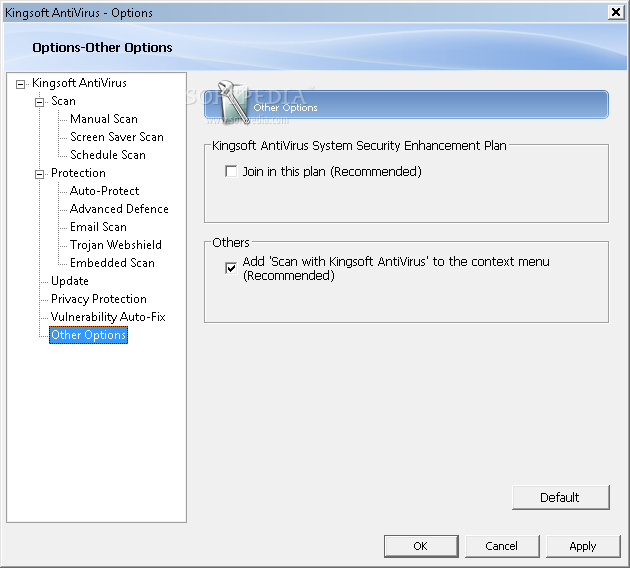This screenshot has width=630, height=568.
Task: Open Auto-Protect settings
Action: (104, 191)
